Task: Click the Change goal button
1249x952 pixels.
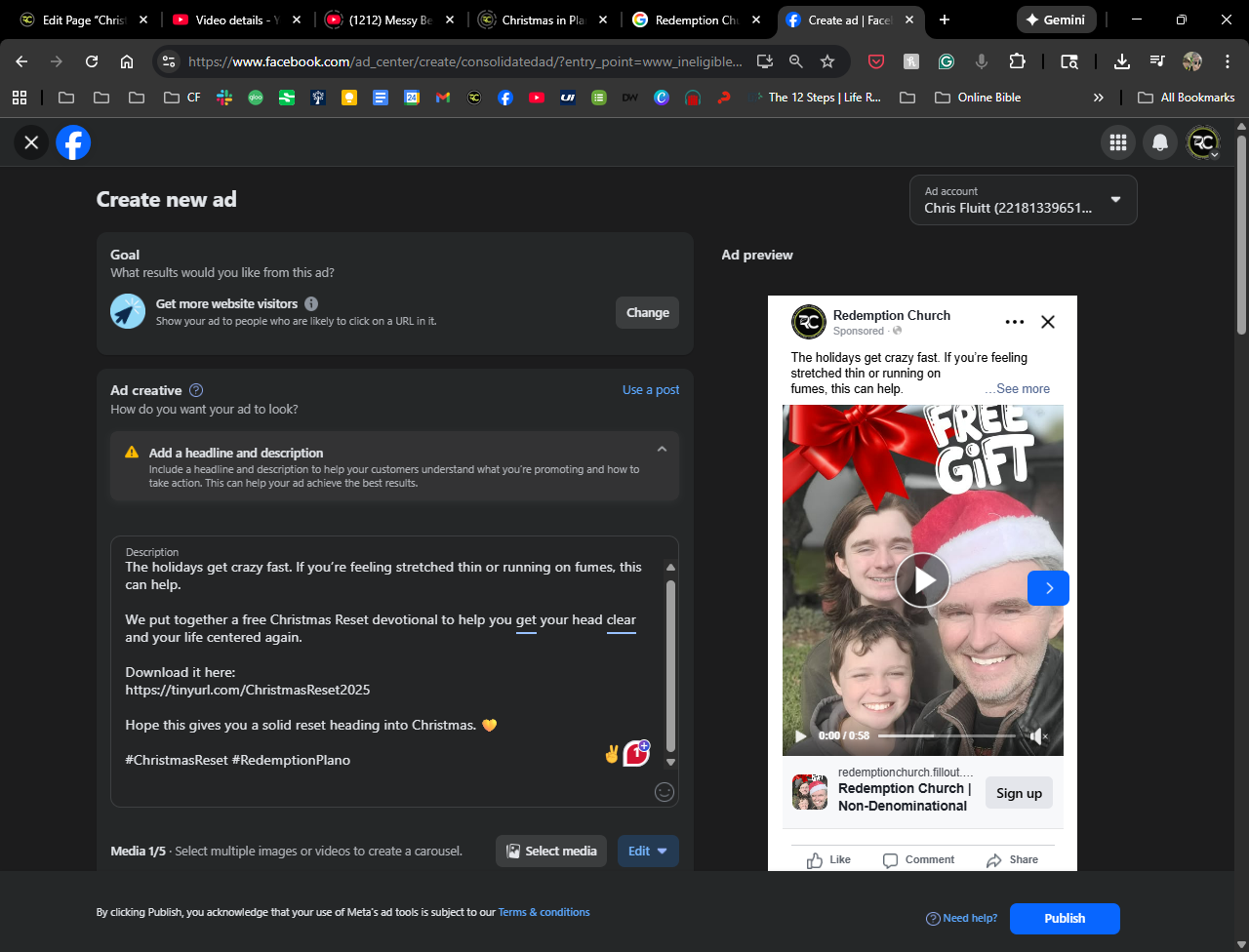Action: (647, 313)
